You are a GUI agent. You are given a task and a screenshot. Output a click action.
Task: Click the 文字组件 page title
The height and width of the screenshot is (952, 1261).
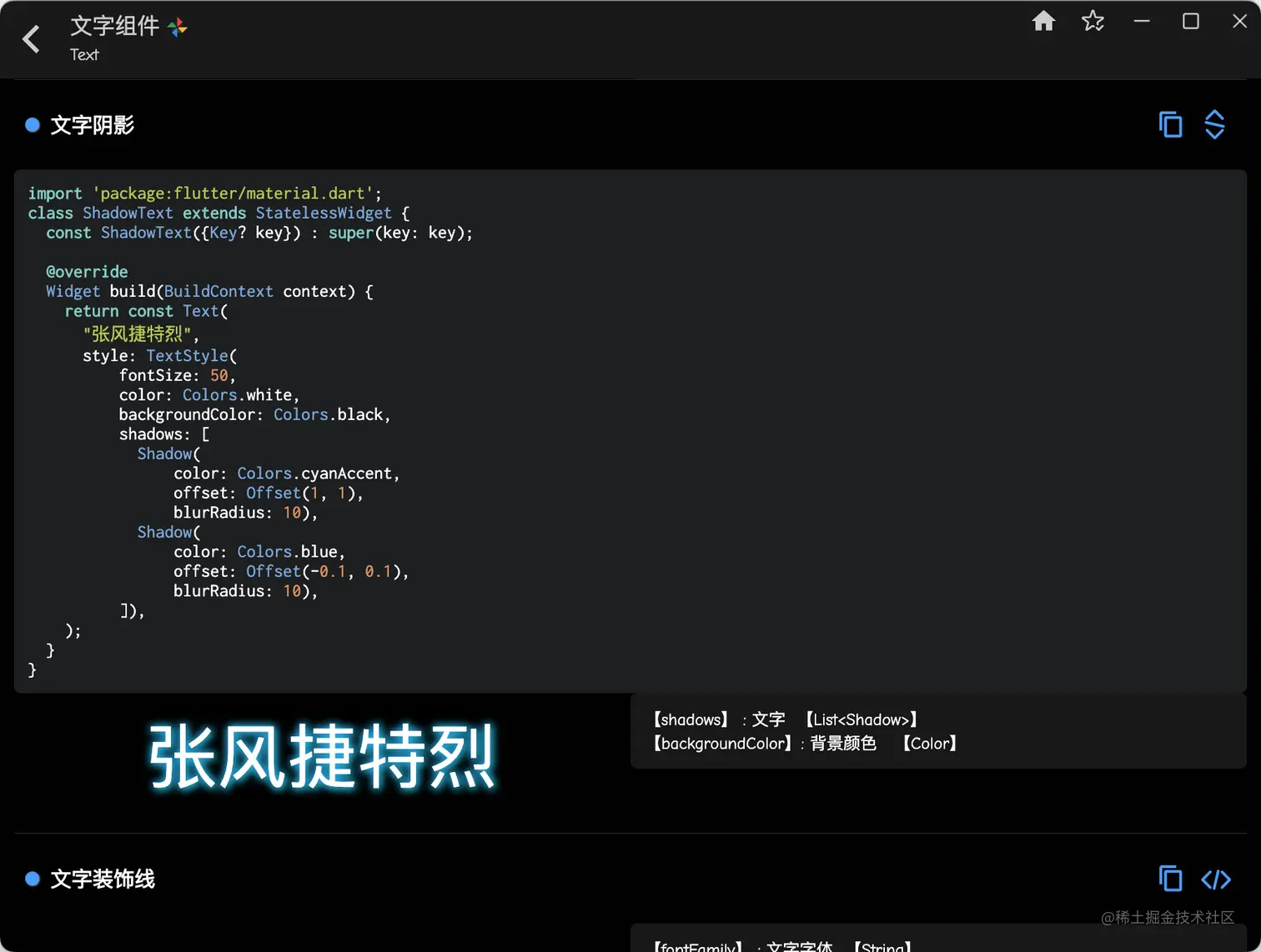click(115, 26)
